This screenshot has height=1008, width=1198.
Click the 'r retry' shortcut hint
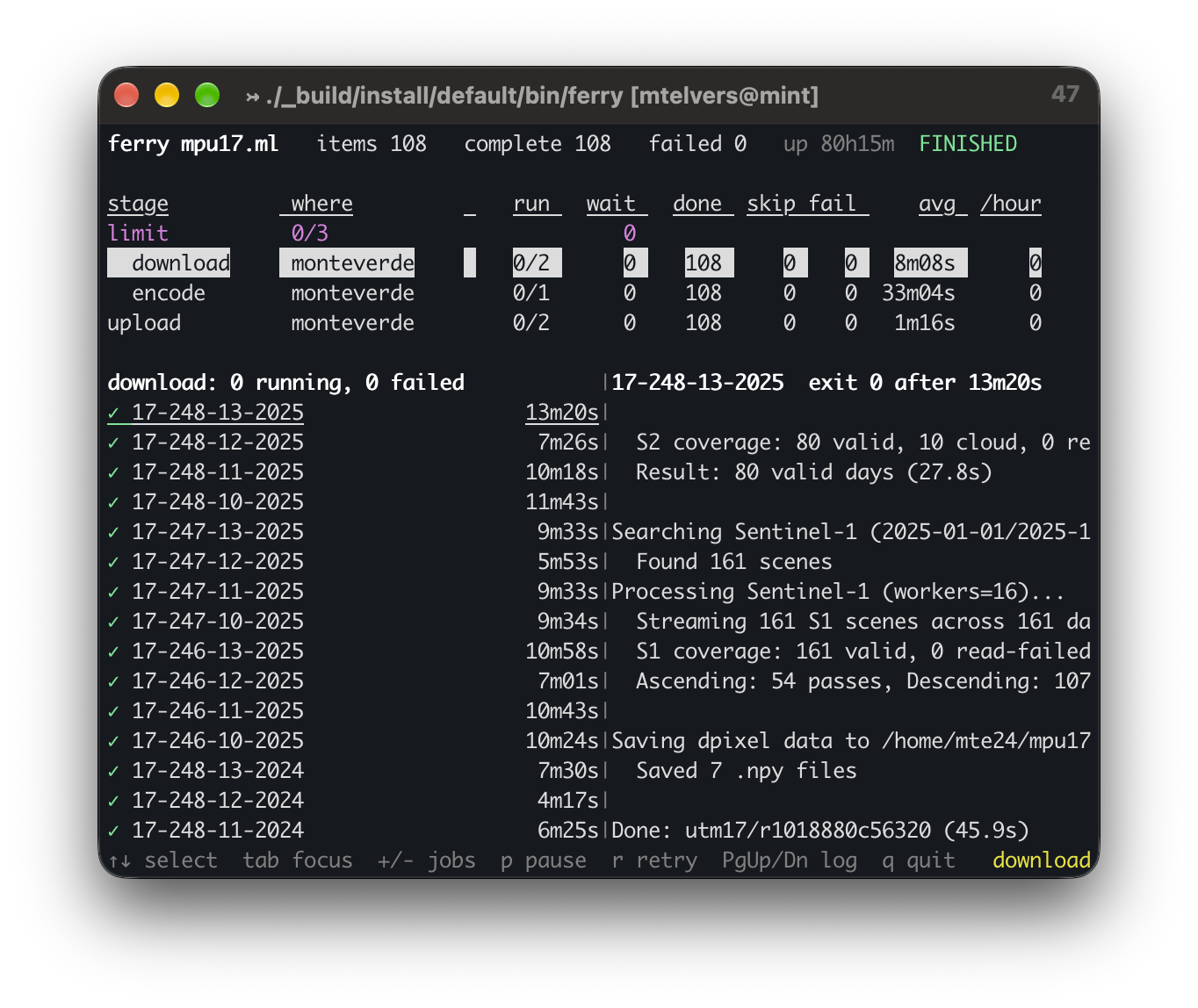pyautogui.click(x=654, y=860)
